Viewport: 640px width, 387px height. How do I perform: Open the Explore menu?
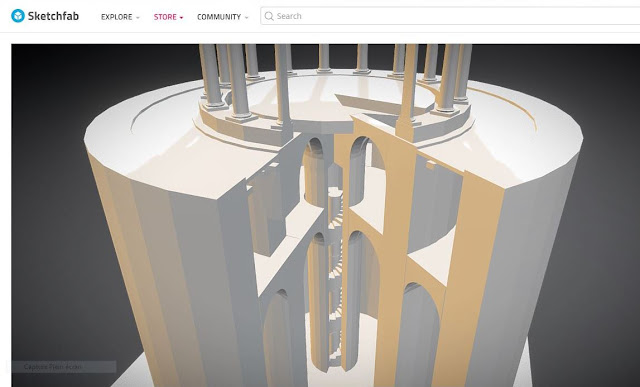117,17
